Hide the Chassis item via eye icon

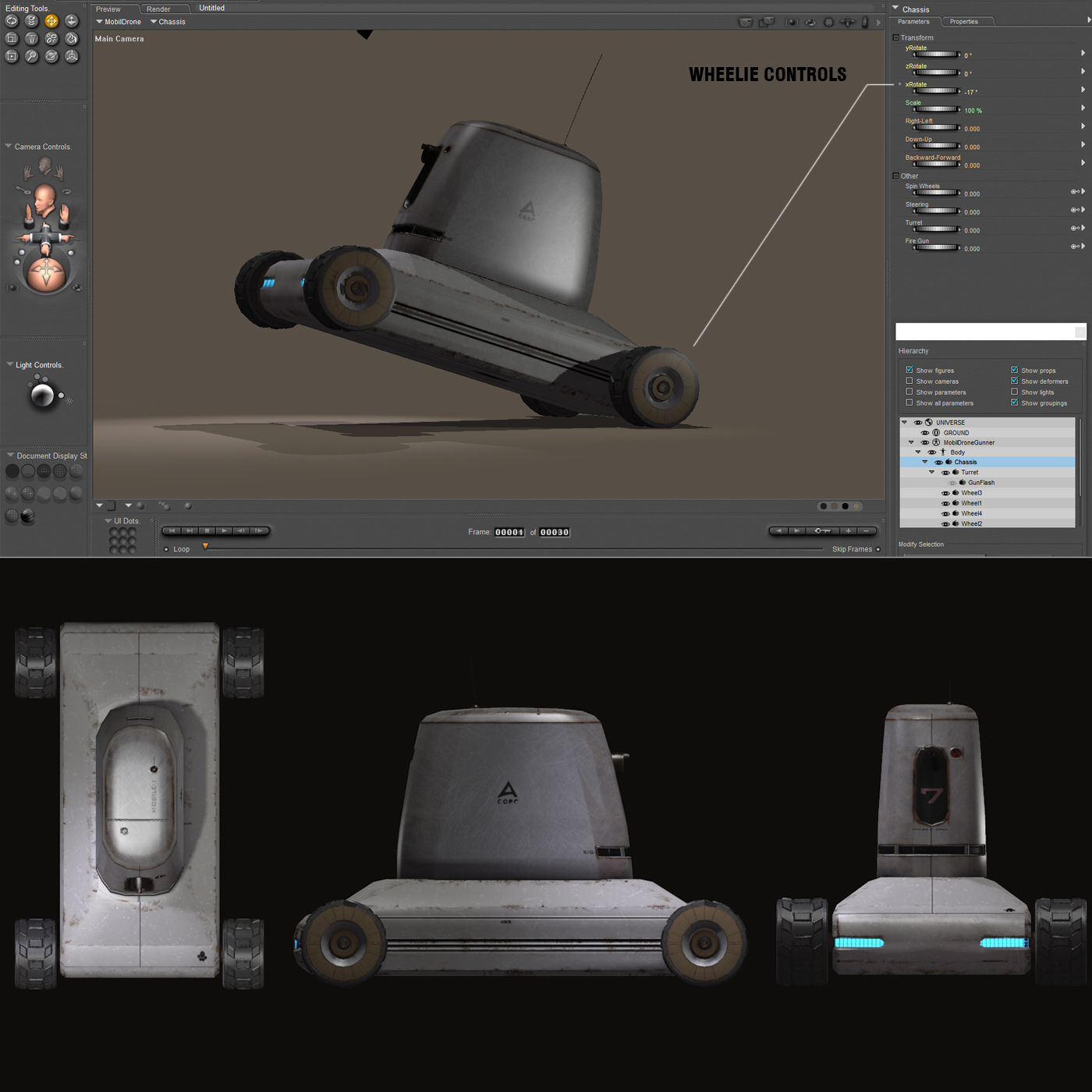click(938, 463)
